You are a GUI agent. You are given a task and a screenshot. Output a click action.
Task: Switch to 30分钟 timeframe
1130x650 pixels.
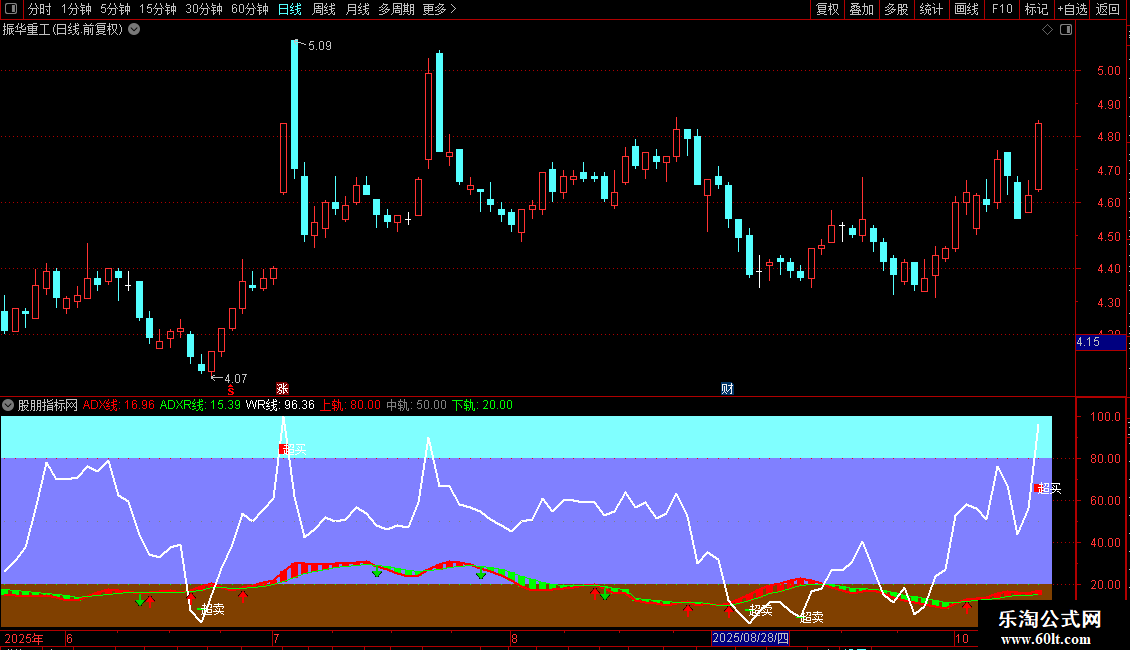click(204, 9)
